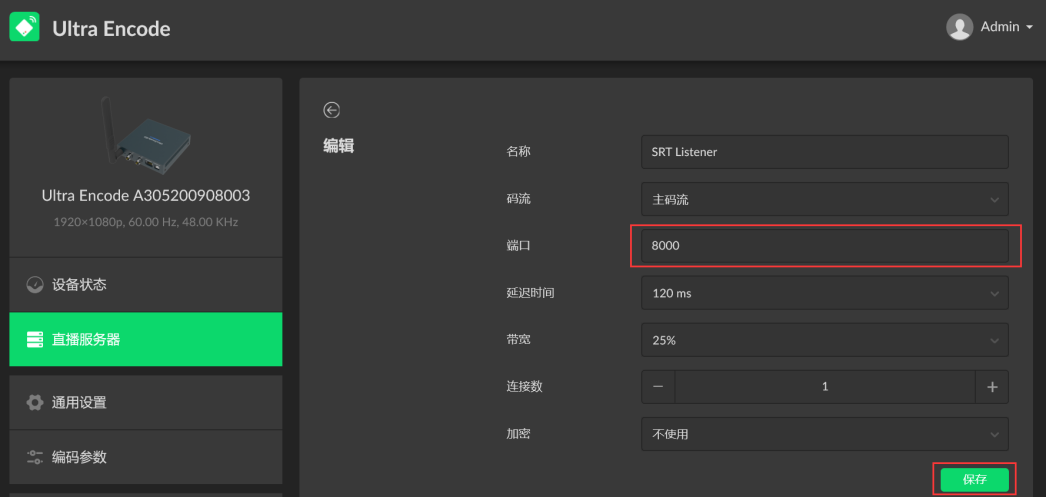
Task: Open the 延迟时间 120 ms dropdown
Action: point(824,293)
